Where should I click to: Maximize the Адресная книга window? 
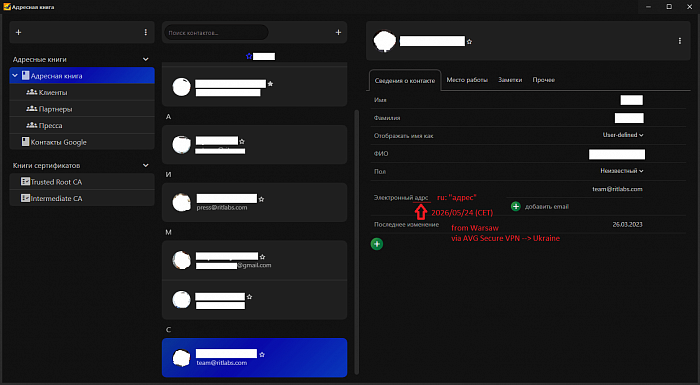(669, 7)
